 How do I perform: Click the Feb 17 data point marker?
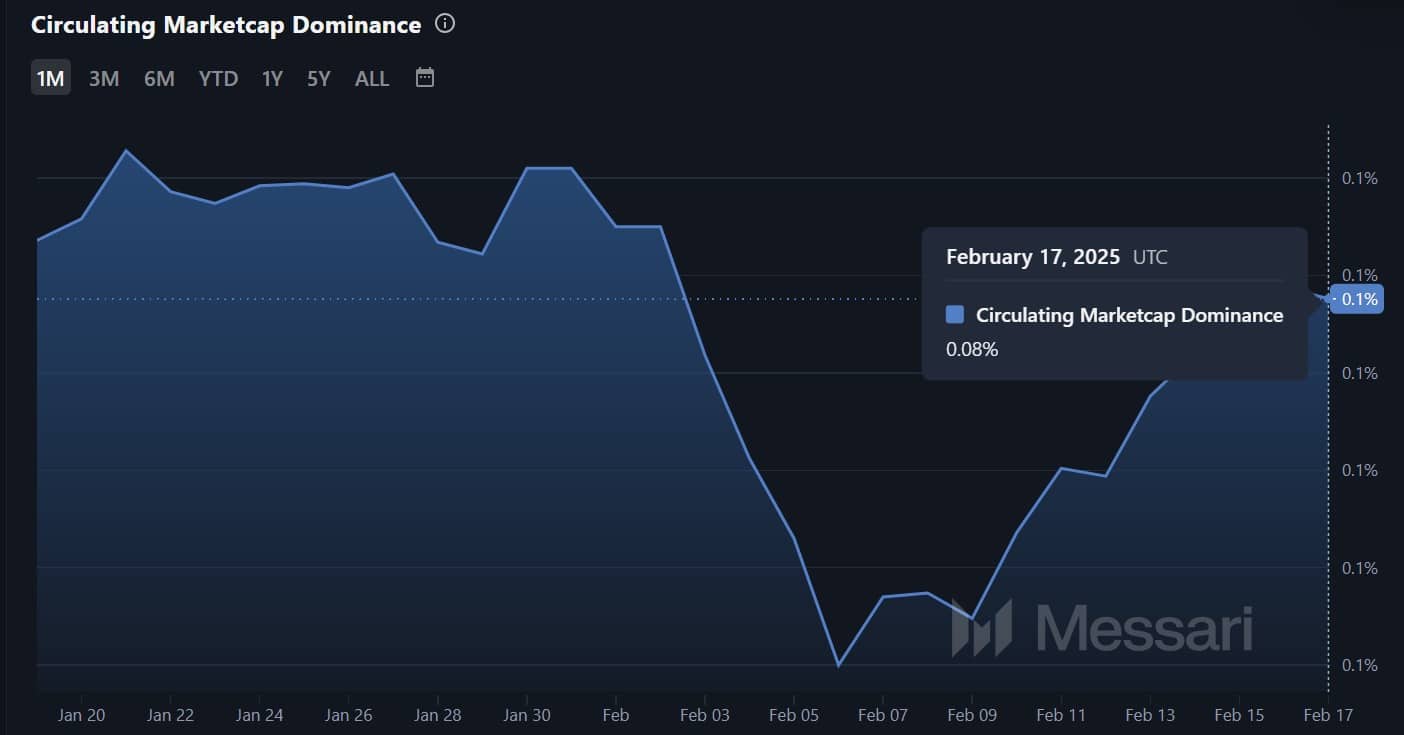pos(1328,299)
